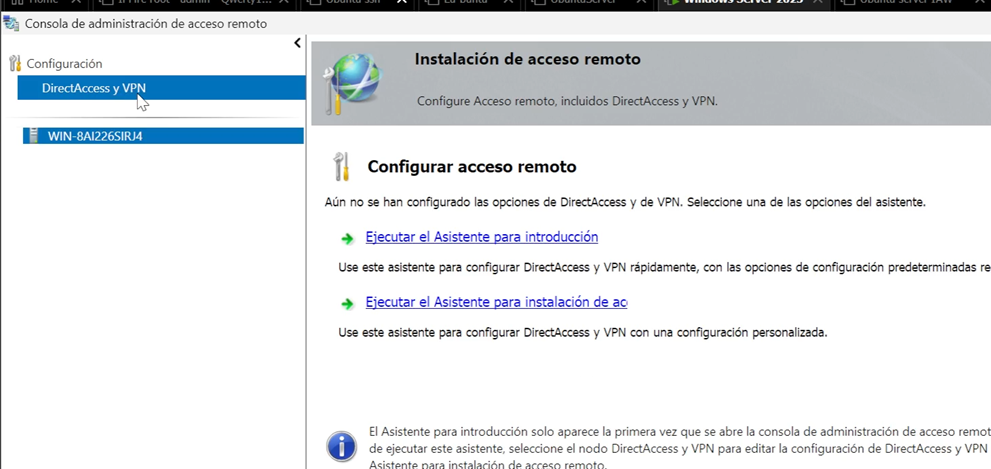Click the Instalación de acceso remoto banner title
The width and height of the screenshot is (991, 469).
(527, 60)
